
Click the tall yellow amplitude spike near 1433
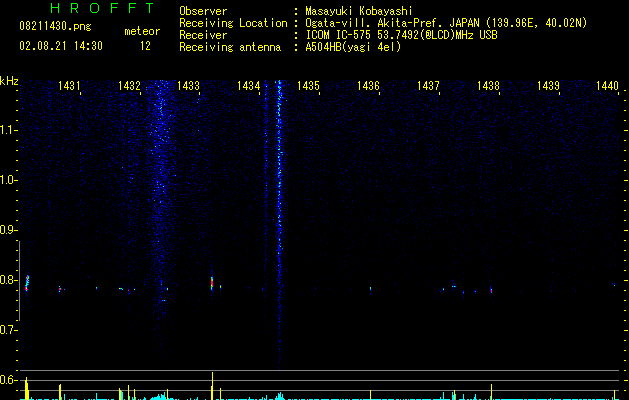pyautogui.click(x=212, y=386)
